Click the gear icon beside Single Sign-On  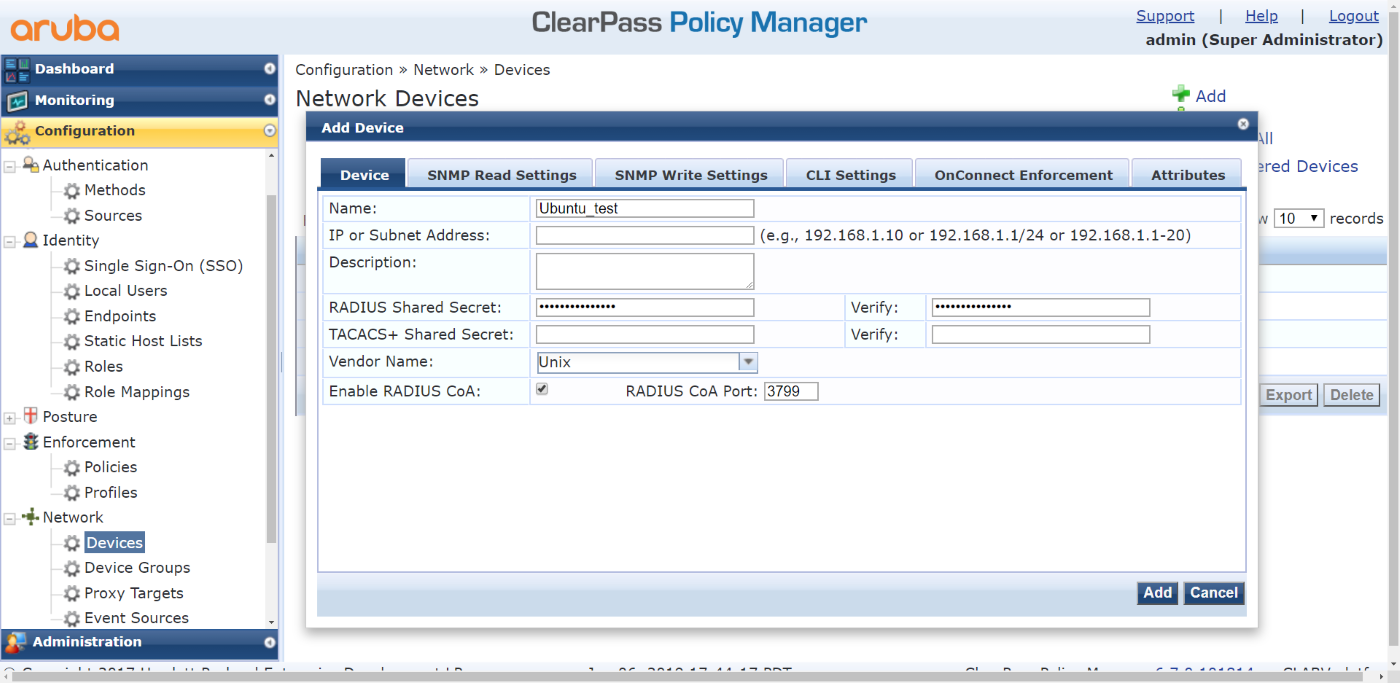[x=72, y=266]
